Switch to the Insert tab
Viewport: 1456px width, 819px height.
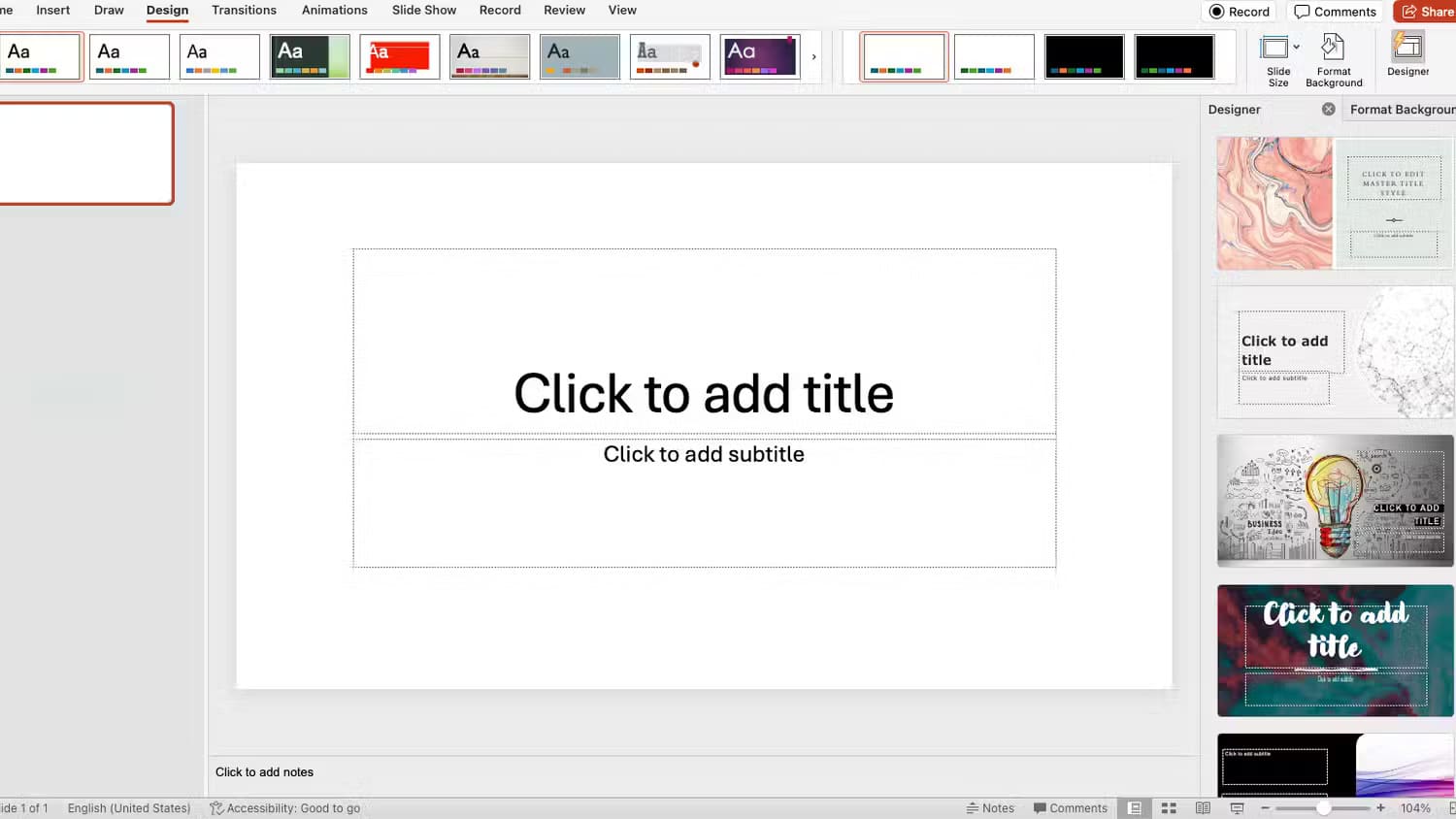(52, 10)
